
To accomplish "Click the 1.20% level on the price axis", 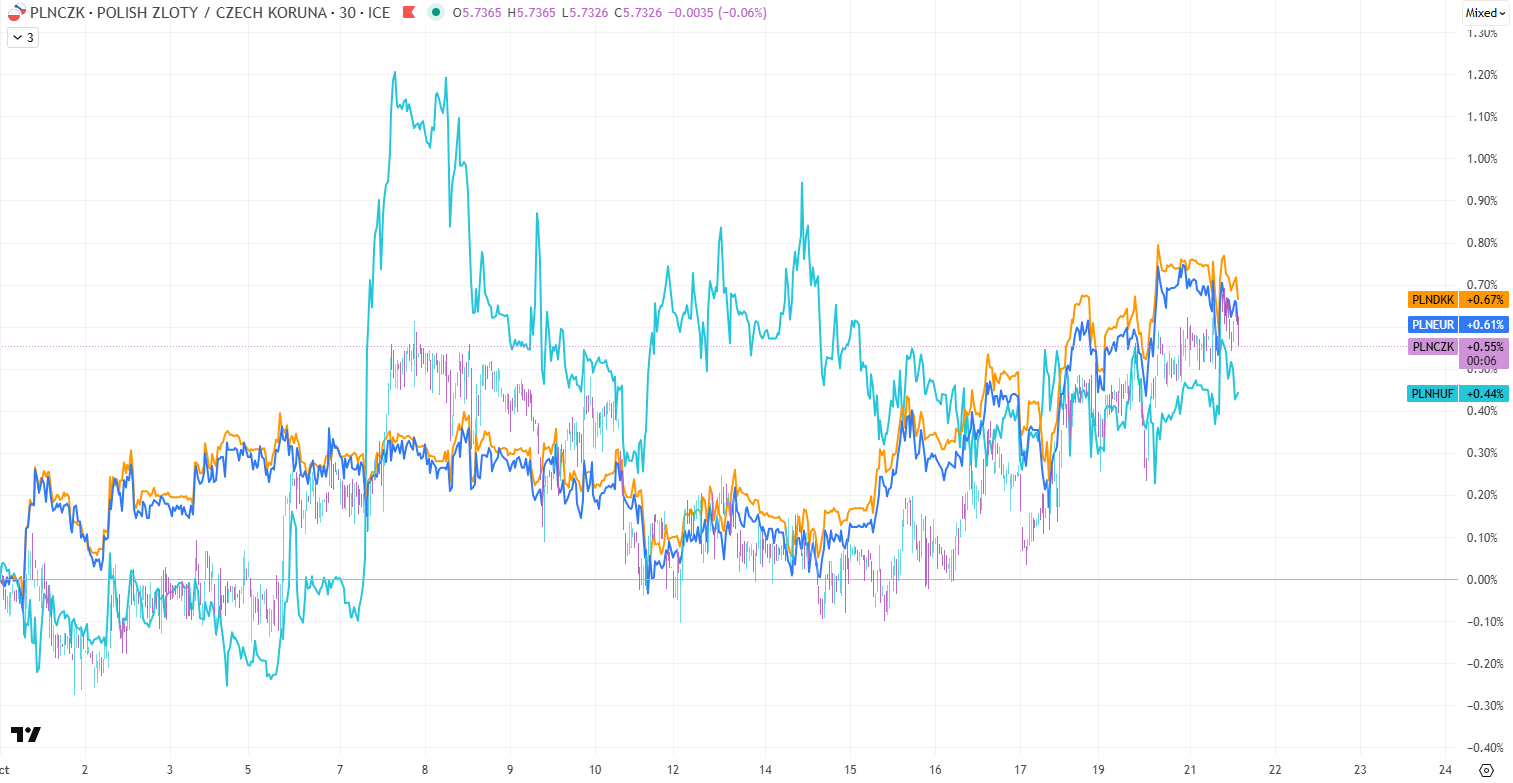I will coord(1481,75).
